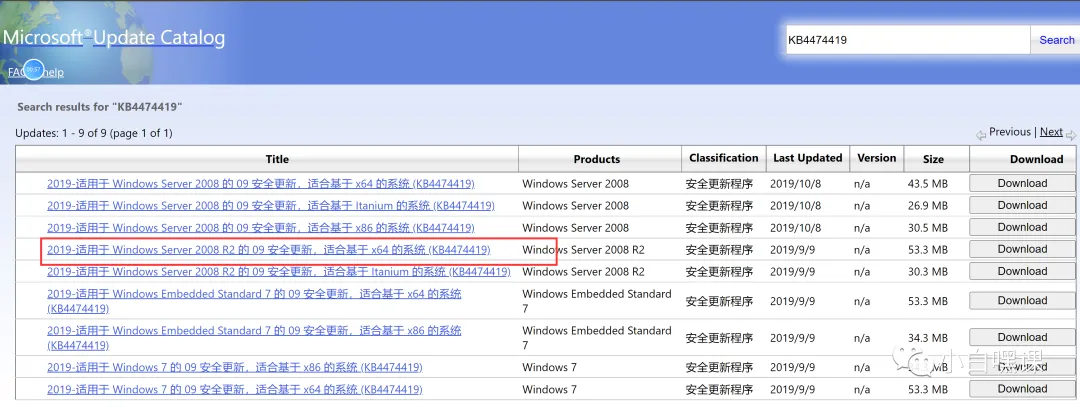Click Products cell for Windows 7 x64 row
The width and height of the screenshot is (1080, 409).
pyautogui.click(x=550, y=390)
